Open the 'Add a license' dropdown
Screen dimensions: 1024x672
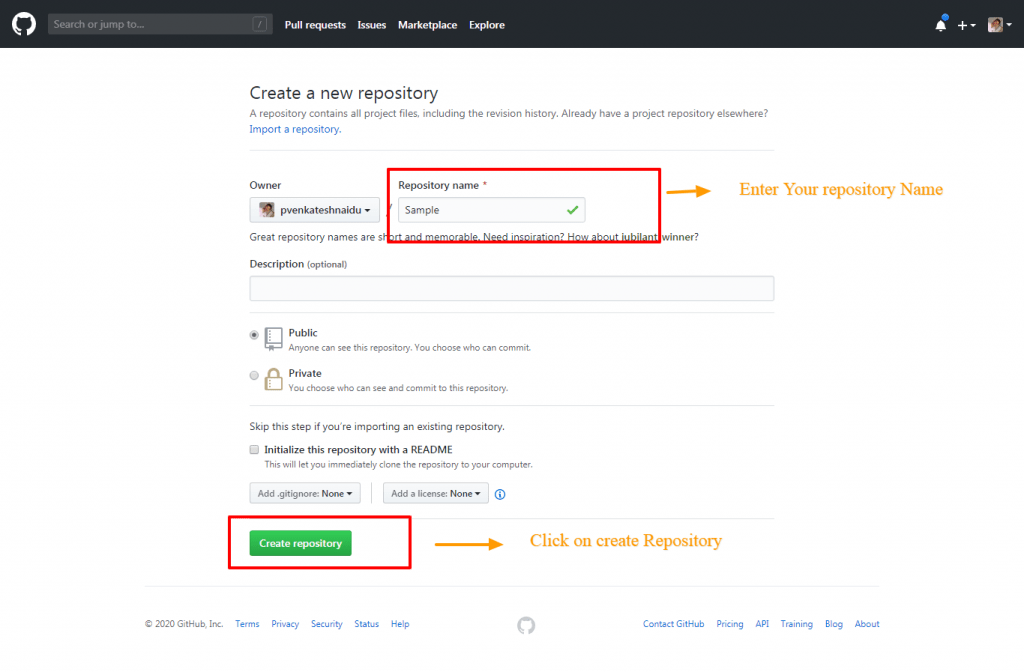pyautogui.click(x=435, y=493)
